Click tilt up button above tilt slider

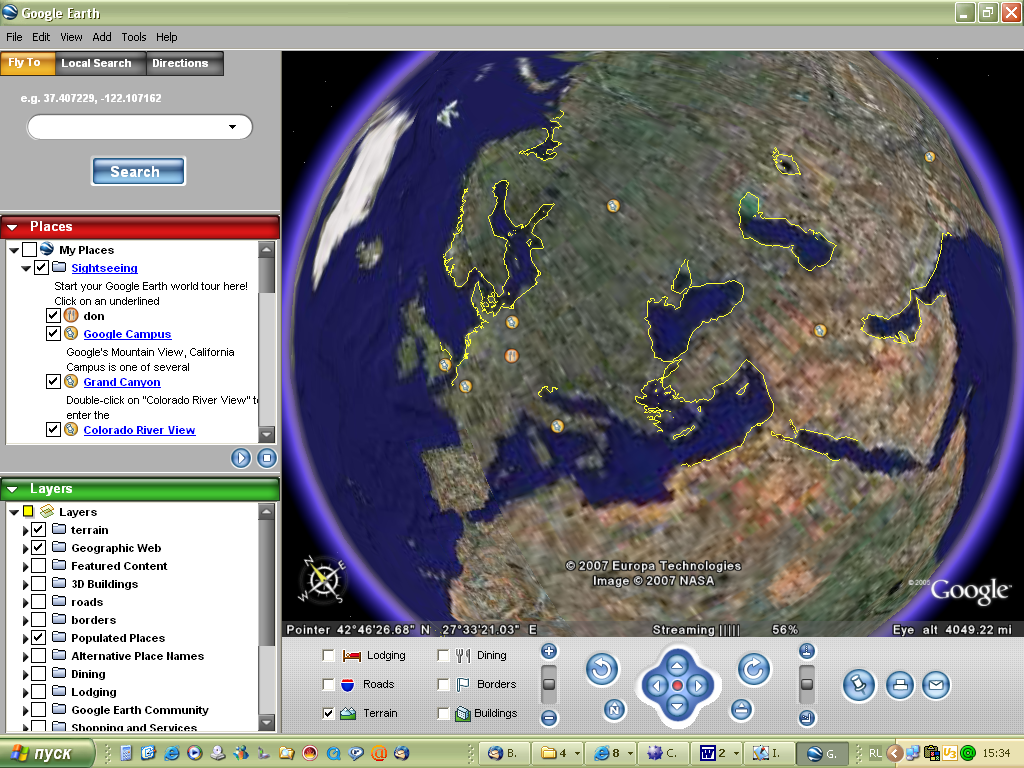[x=807, y=650]
